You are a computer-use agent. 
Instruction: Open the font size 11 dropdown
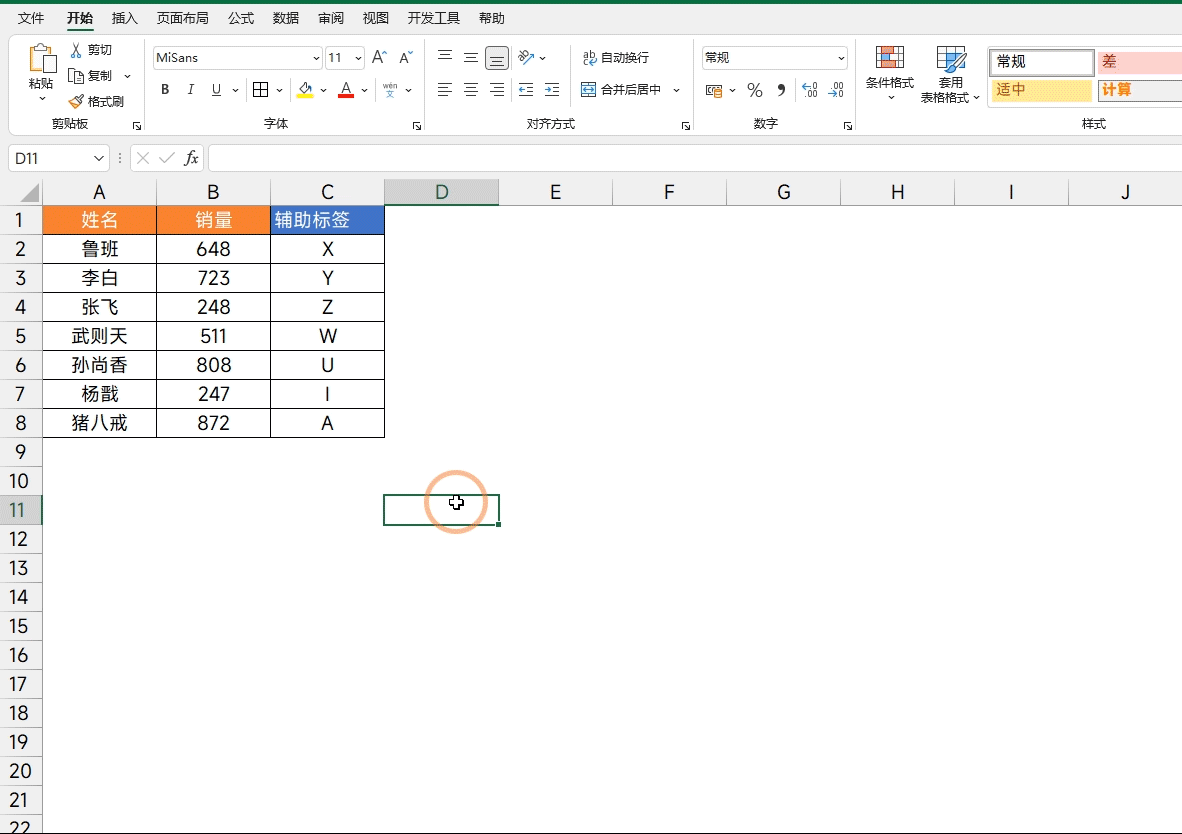tap(358, 58)
